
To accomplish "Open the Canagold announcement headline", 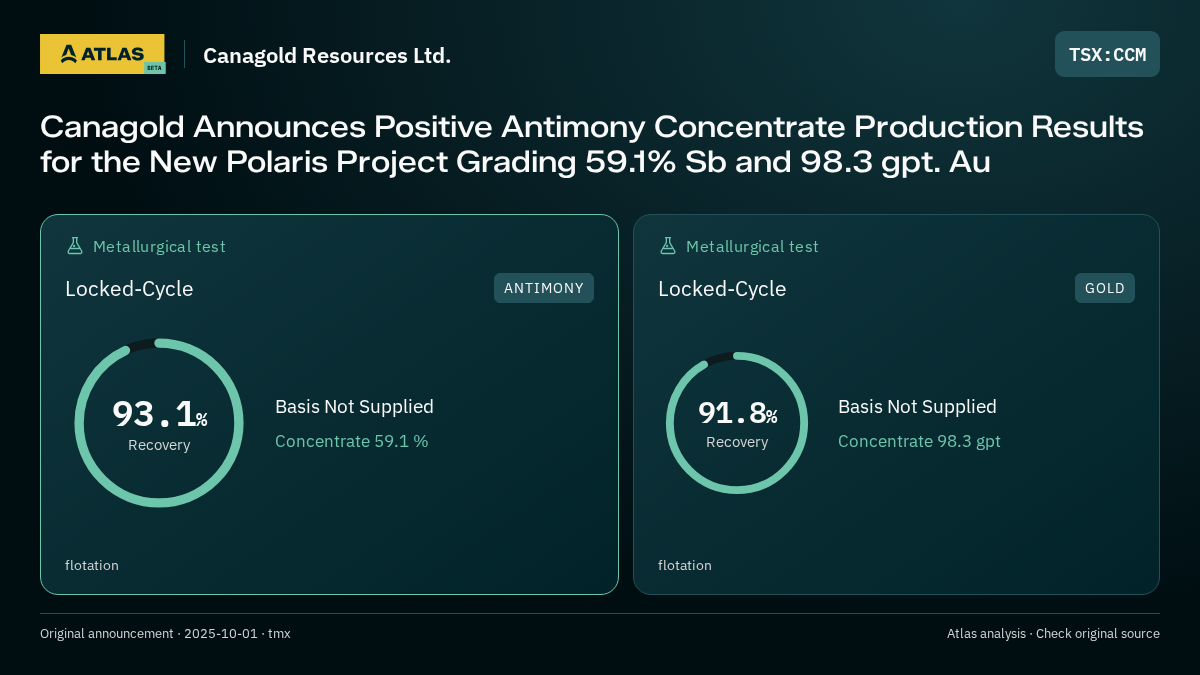I will [x=592, y=144].
